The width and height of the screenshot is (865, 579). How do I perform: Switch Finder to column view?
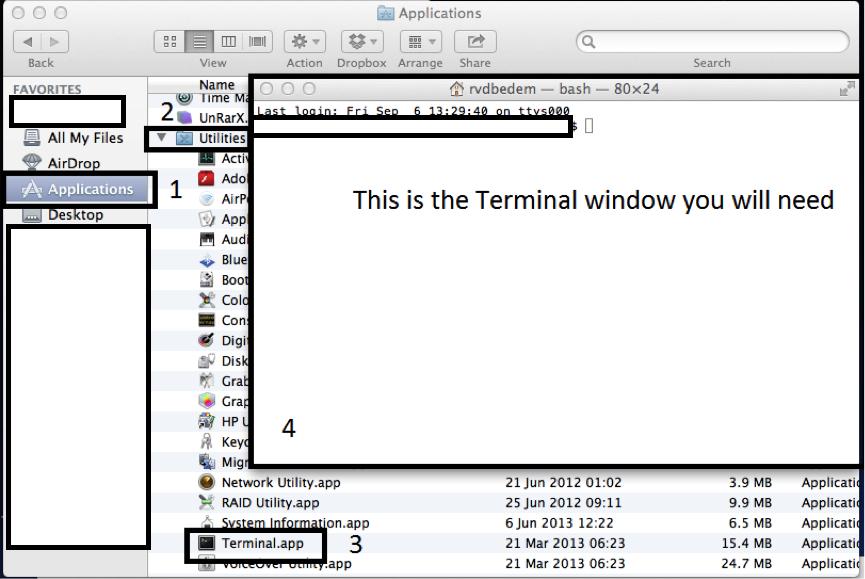226,41
